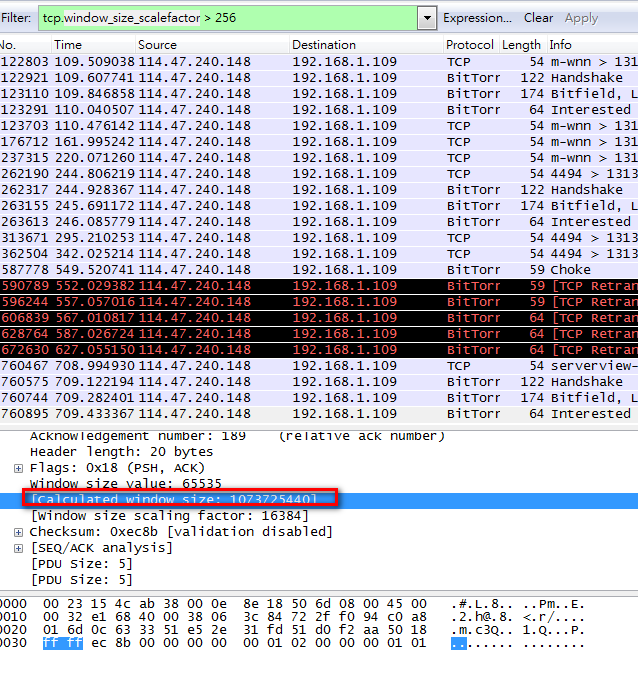Click Header length: 20 bytes line
The height and width of the screenshot is (678, 638).
click(122, 452)
